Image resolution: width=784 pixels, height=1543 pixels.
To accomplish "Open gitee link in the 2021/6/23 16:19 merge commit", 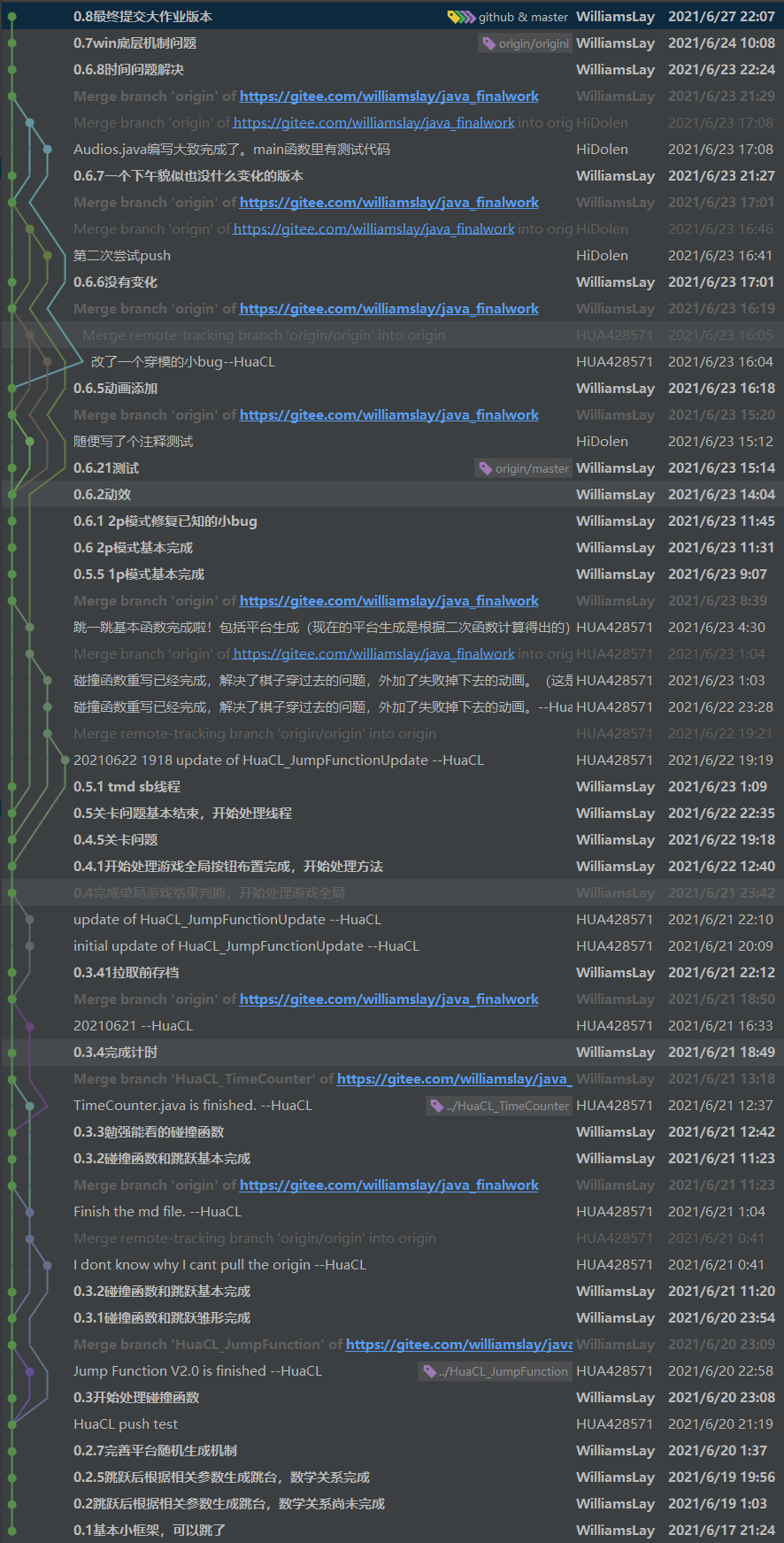I will pyautogui.click(x=388, y=309).
